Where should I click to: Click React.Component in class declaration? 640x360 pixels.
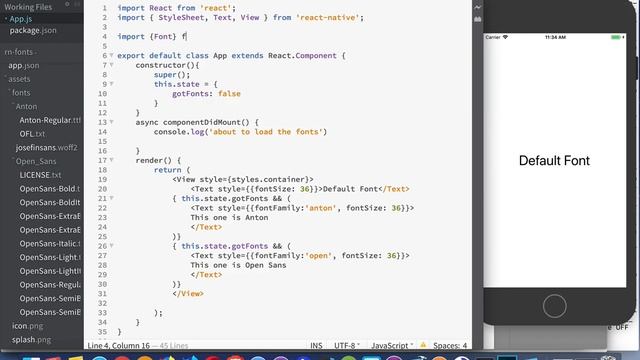pyautogui.click(x=302, y=56)
